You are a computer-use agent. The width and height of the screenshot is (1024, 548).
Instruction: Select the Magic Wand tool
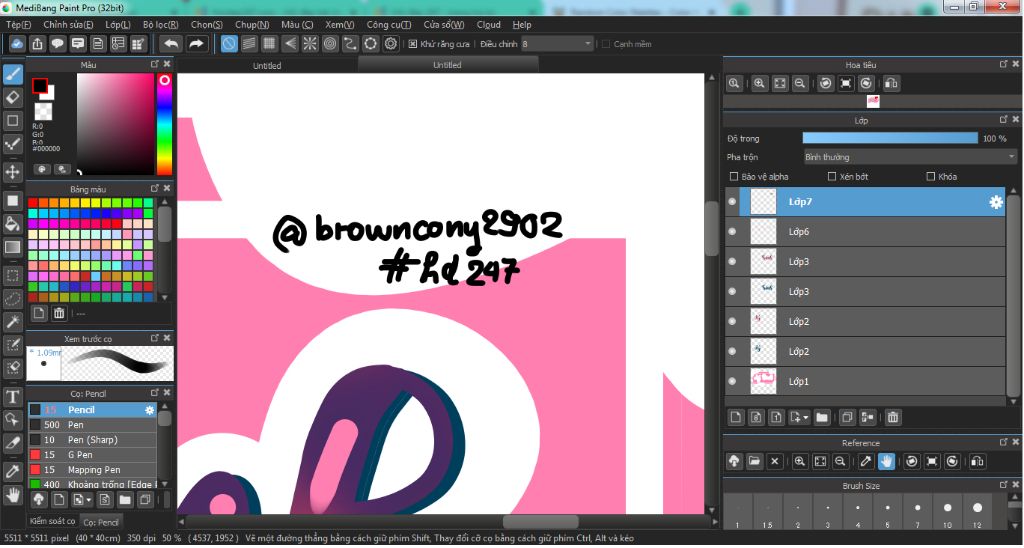tap(12, 322)
